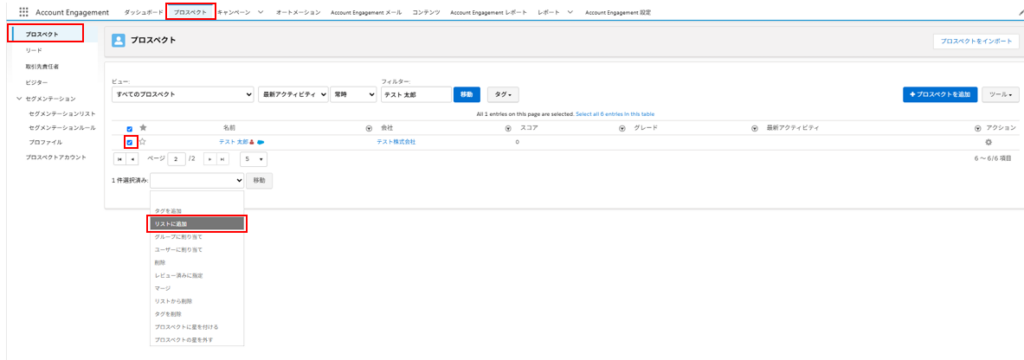The width and height of the screenshot is (1024, 360).
Task: Open the テスト株式会社 company link
Action: click(396, 142)
